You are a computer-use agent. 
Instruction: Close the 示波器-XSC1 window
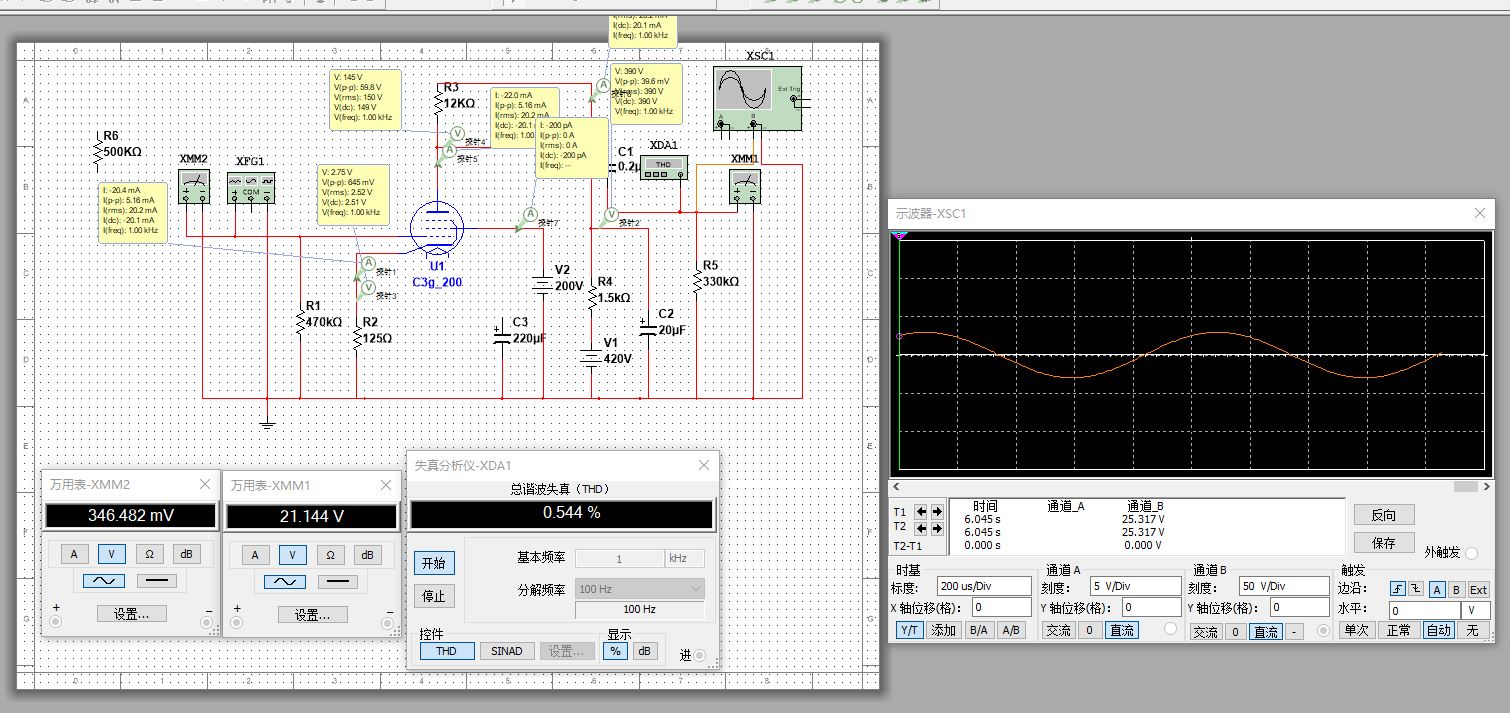click(x=1481, y=213)
